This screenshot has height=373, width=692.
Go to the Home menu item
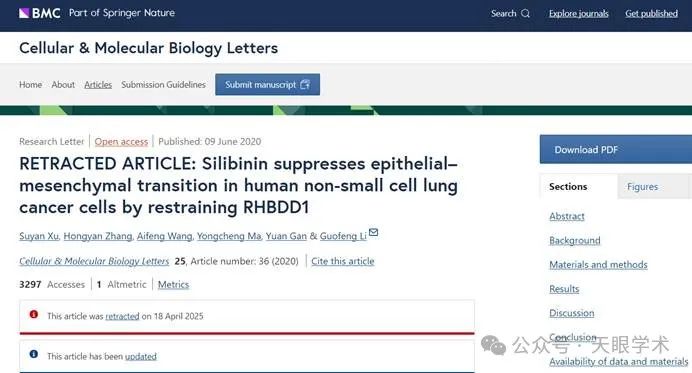tap(30, 84)
